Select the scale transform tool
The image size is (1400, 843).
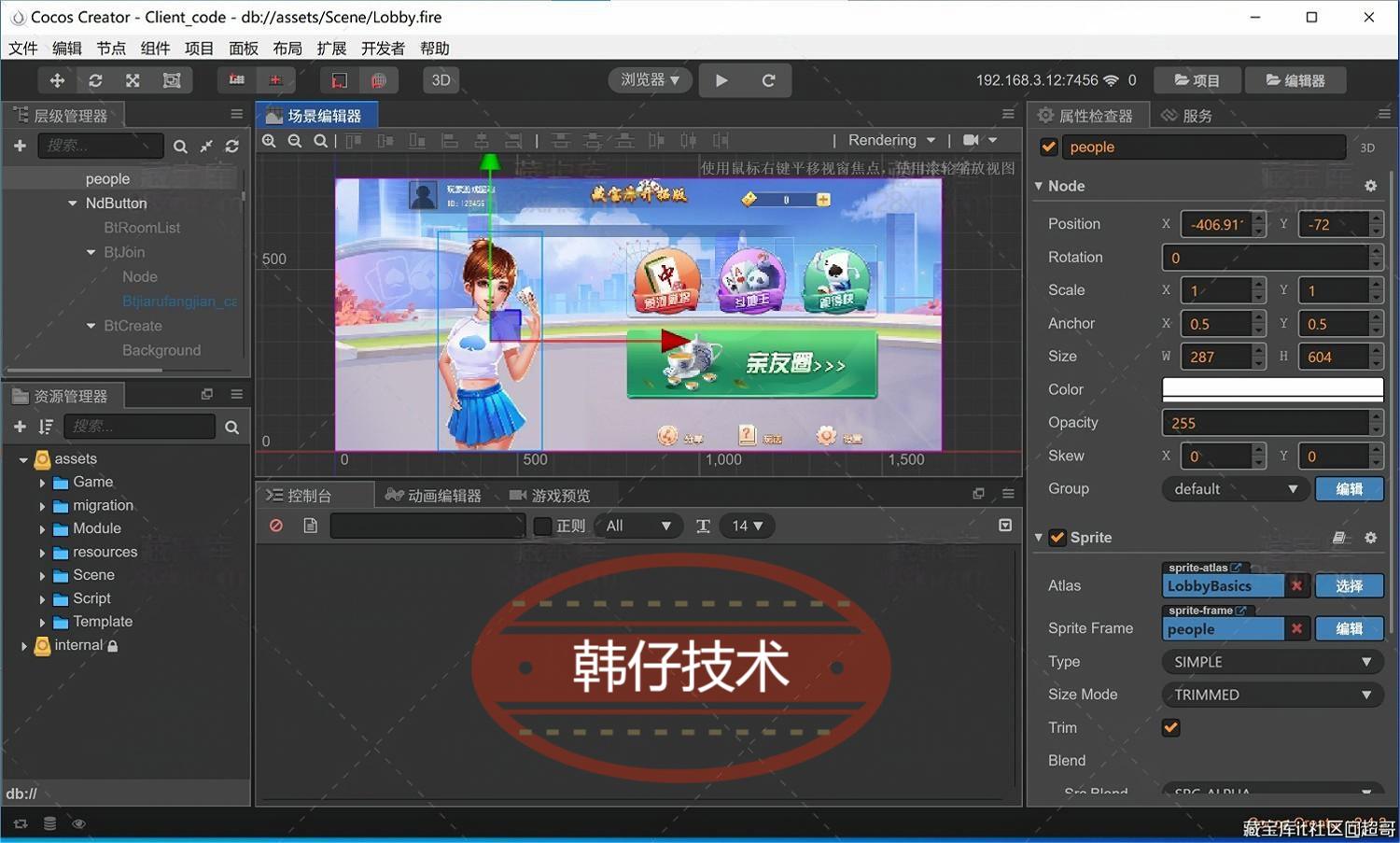click(133, 80)
